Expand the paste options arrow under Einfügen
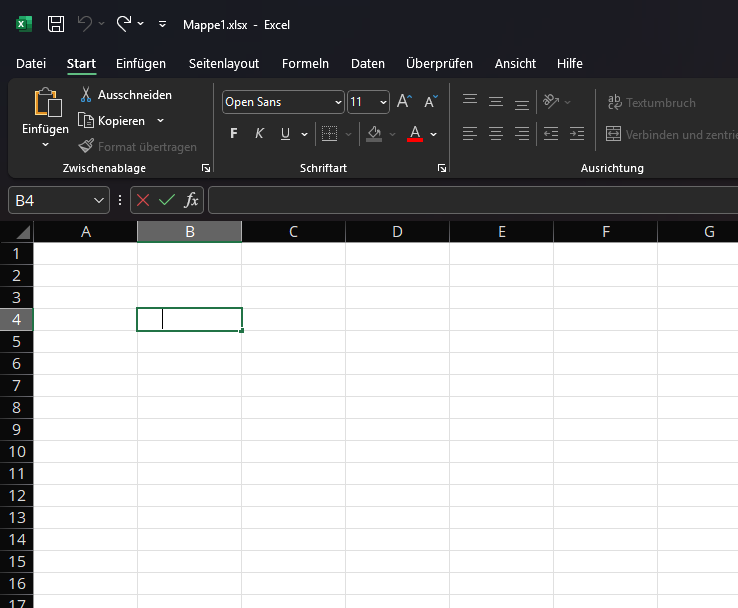The height and width of the screenshot is (608, 738). click(x=45, y=144)
